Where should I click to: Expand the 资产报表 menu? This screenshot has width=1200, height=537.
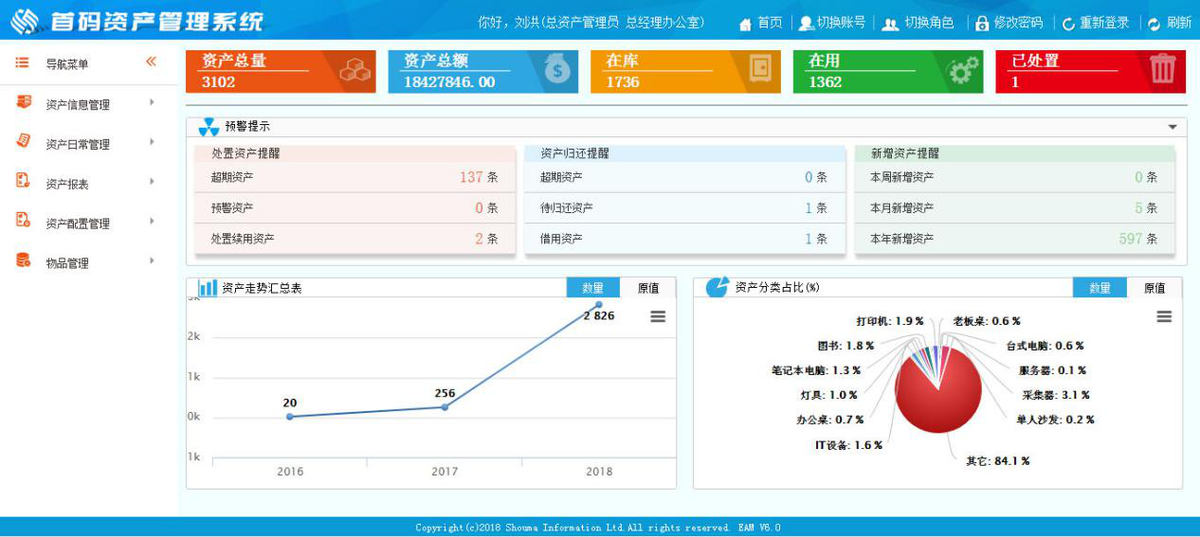point(152,182)
